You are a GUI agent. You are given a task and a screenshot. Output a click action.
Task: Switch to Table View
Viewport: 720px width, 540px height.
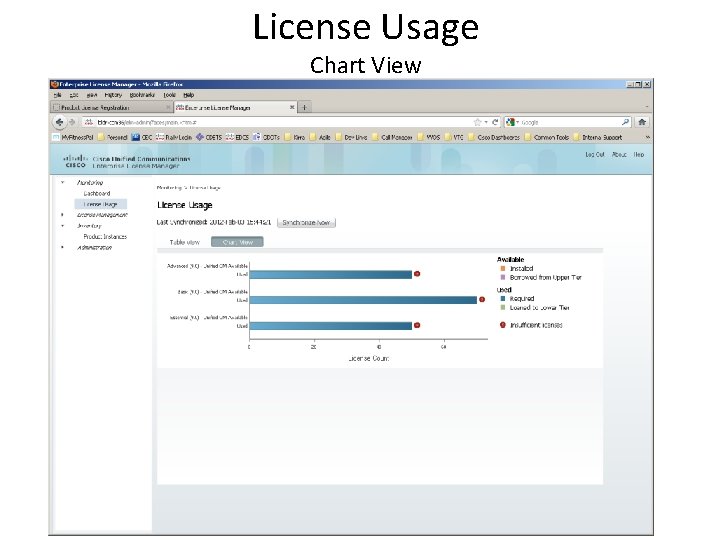click(185, 242)
